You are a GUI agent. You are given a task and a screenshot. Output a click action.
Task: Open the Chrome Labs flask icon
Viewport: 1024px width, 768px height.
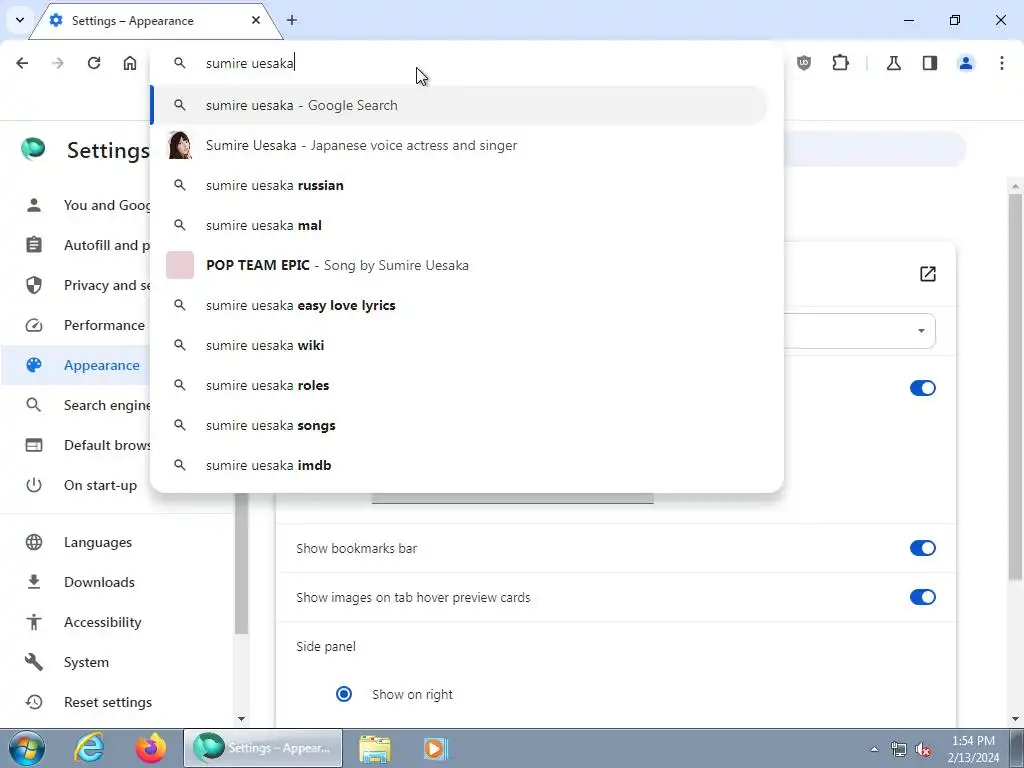(893, 63)
